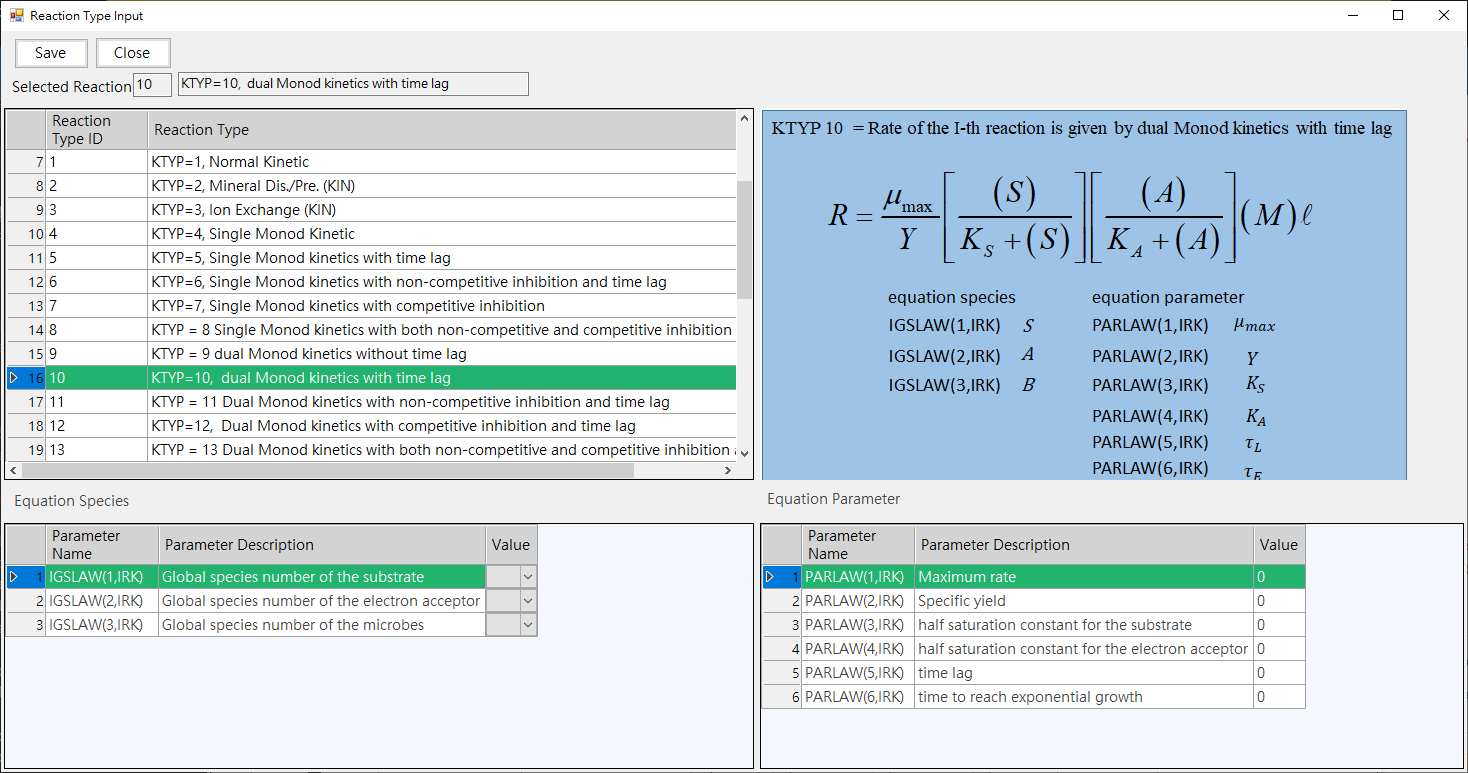The image size is (1468, 773).
Task: Click the time lag value cell
Action: pos(1279,673)
